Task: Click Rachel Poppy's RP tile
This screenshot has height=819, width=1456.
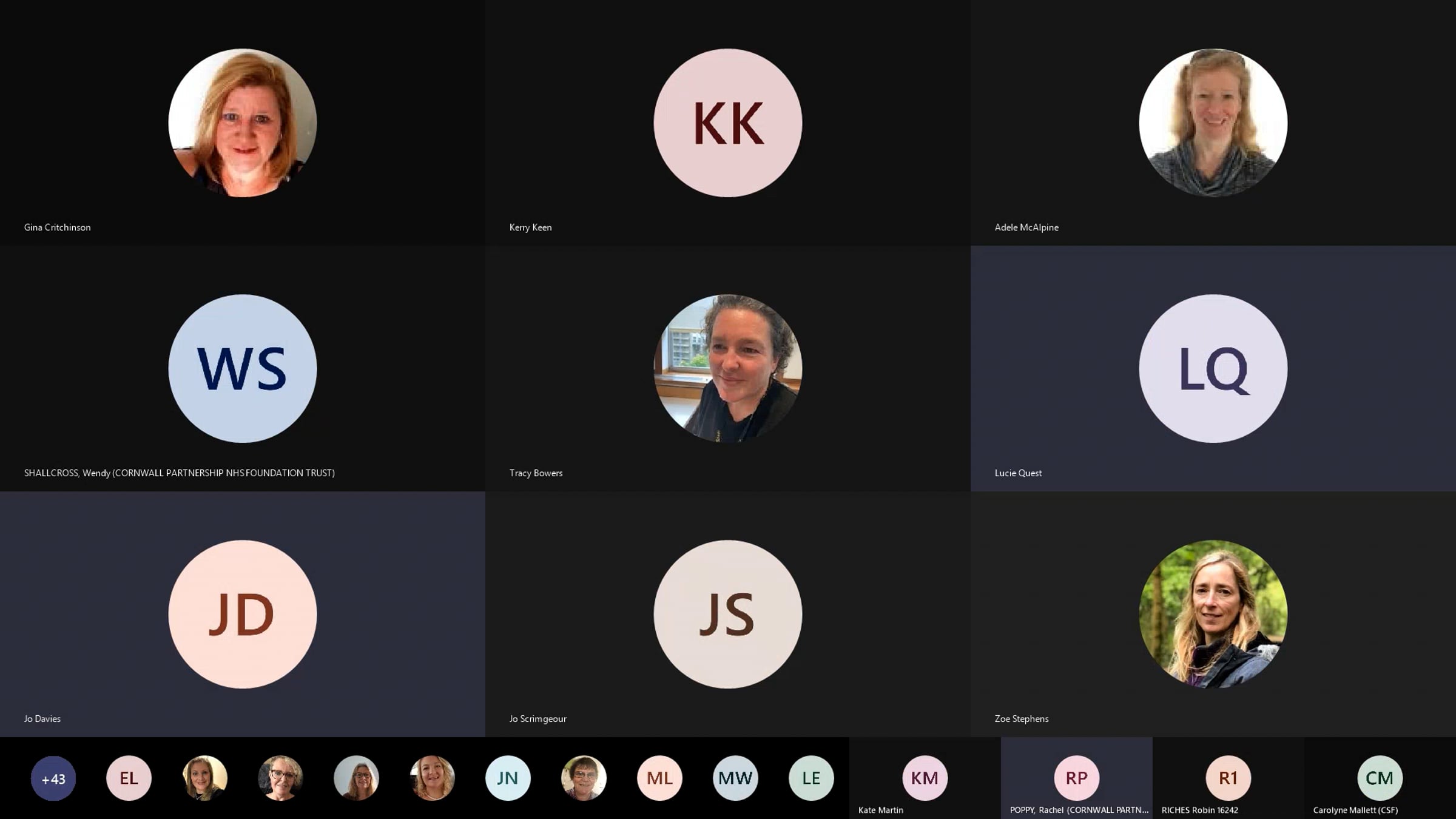Action: pos(1076,778)
